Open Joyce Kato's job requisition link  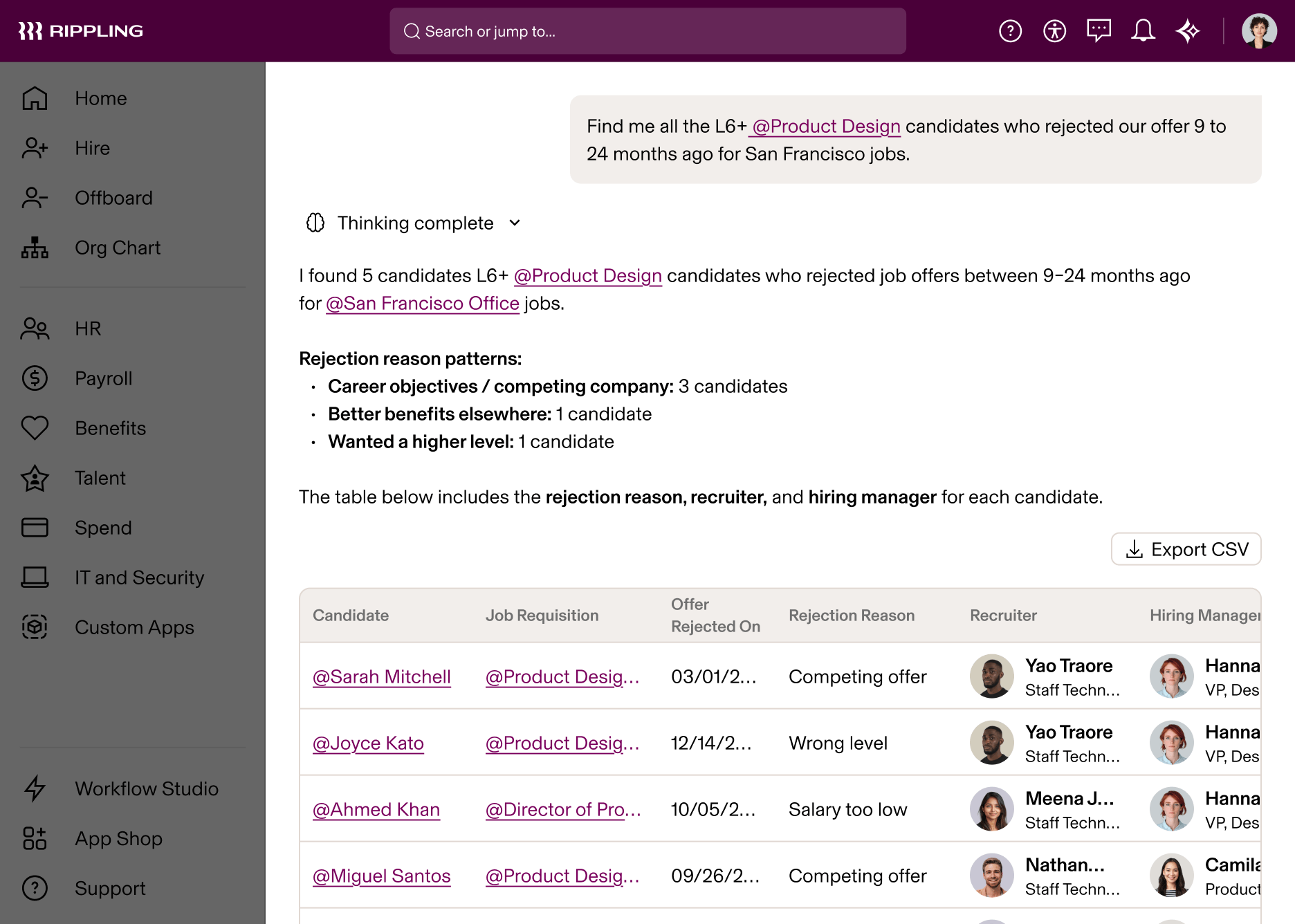(562, 743)
